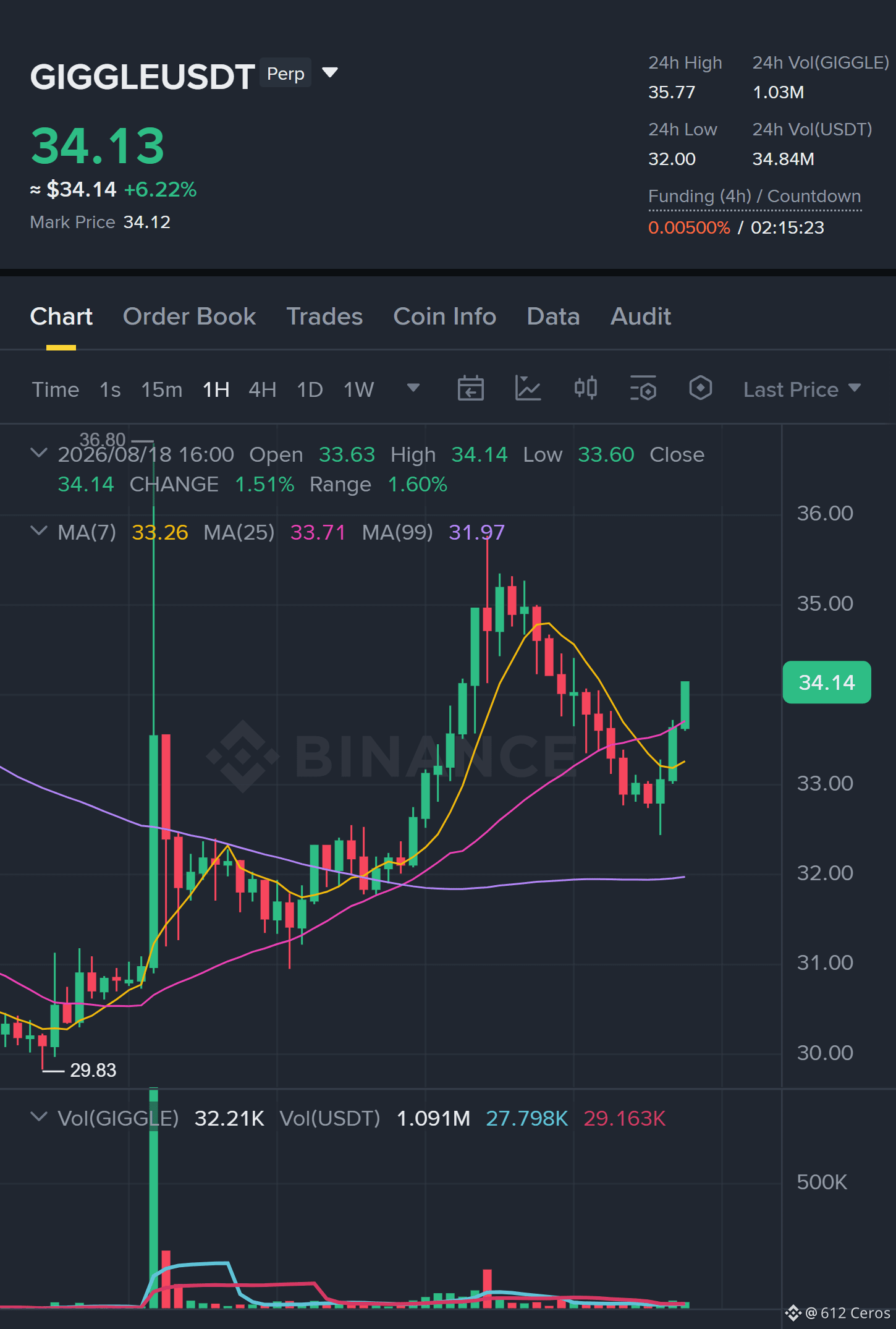Screen dimensions: 896x1329
Task: Select the 1H chart interval
Action: point(216,389)
